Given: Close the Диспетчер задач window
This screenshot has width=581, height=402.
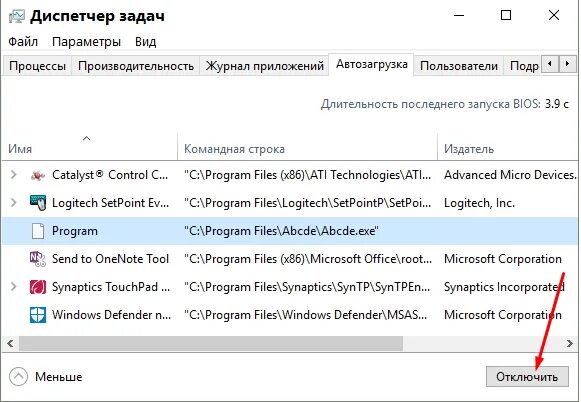Looking at the screenshot, I should click(554, 16).
